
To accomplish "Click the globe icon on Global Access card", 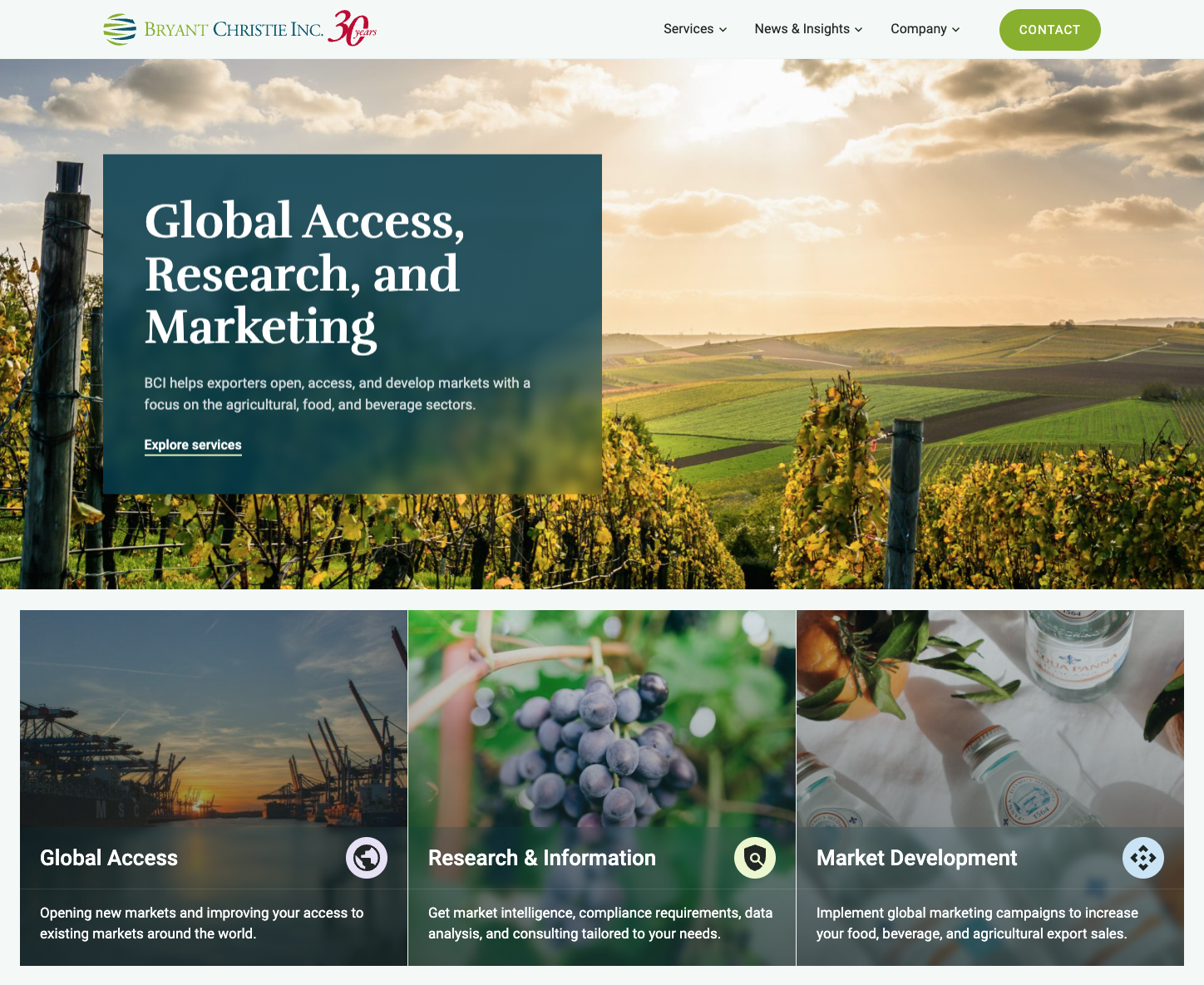I will click(x=367, y=858).
